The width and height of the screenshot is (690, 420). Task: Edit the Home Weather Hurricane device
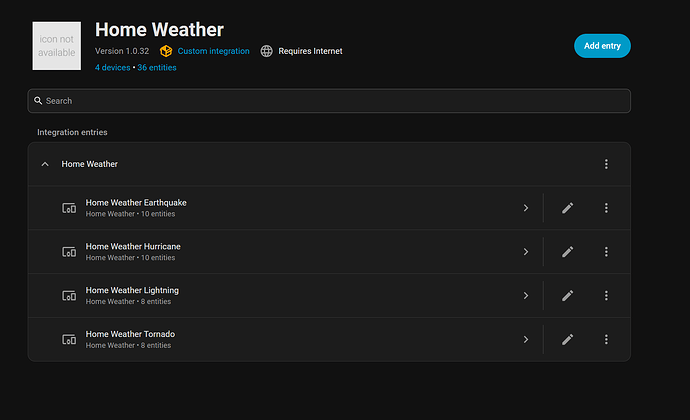point(567,252)
